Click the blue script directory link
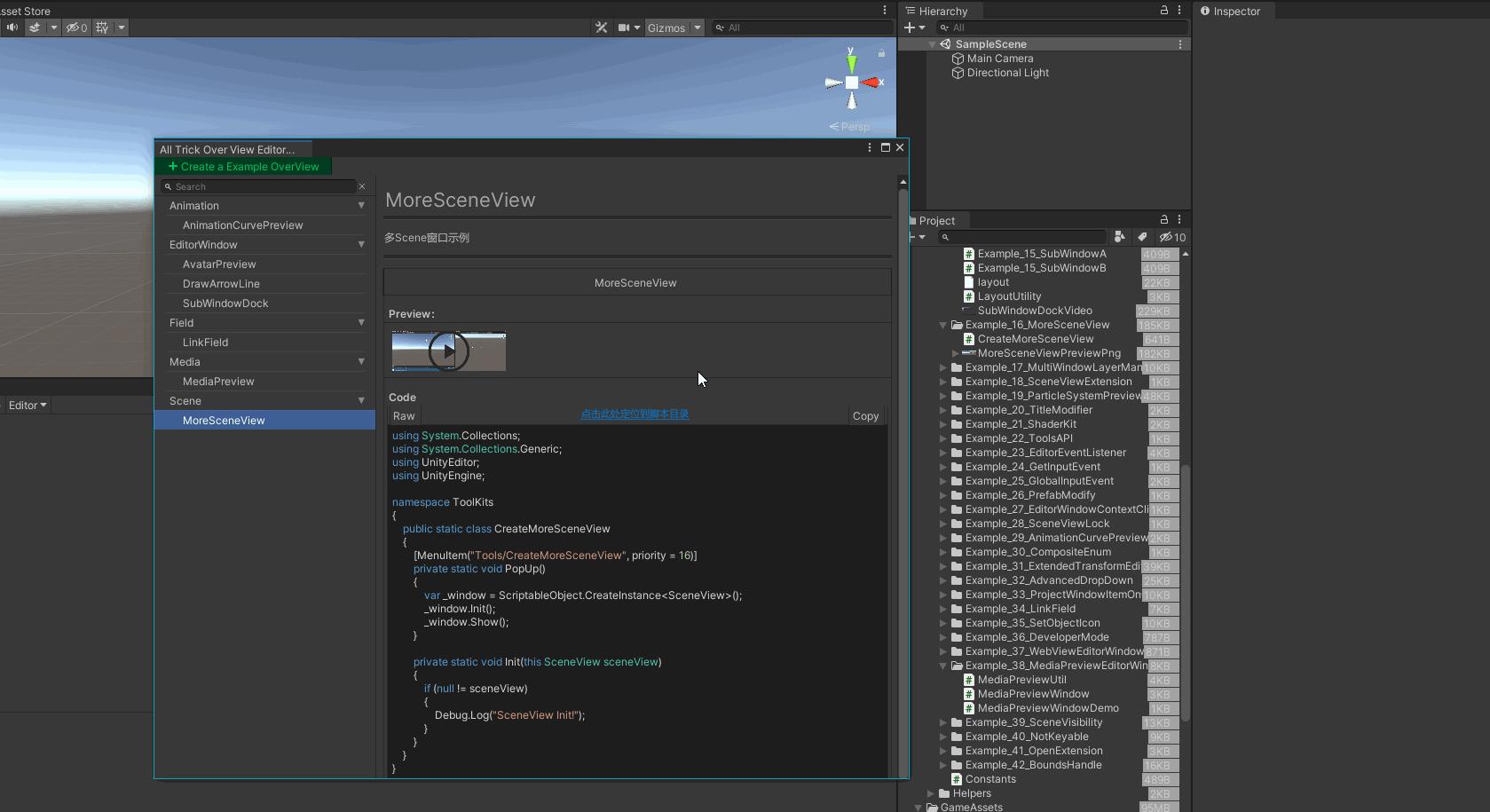The width and height of the screenshot is (1490, 812). (x=635, y=414)
